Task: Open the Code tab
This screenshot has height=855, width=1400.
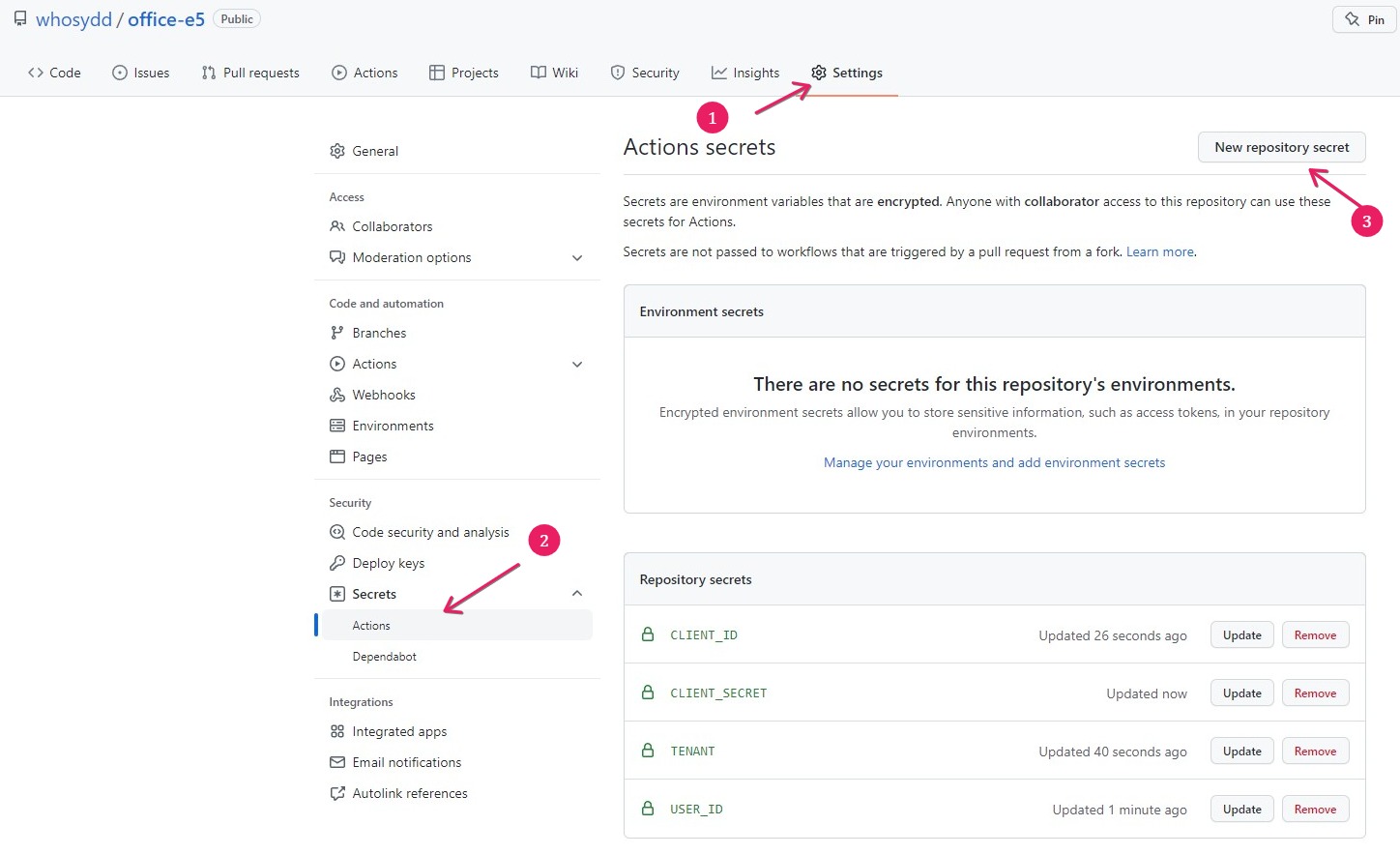Action: click(x=54, y=73)
